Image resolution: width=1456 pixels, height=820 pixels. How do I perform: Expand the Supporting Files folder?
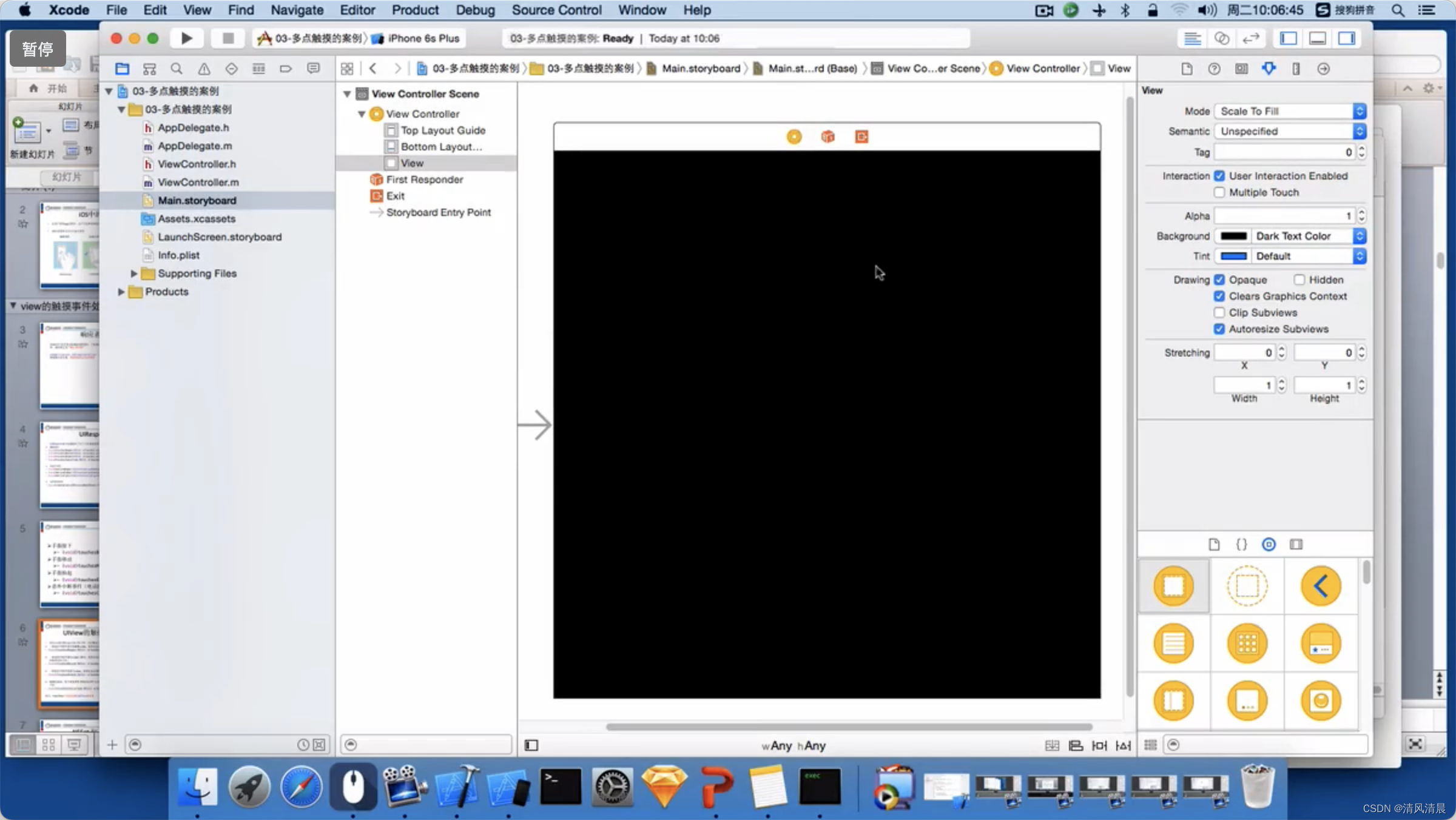[x=134, y=274]
